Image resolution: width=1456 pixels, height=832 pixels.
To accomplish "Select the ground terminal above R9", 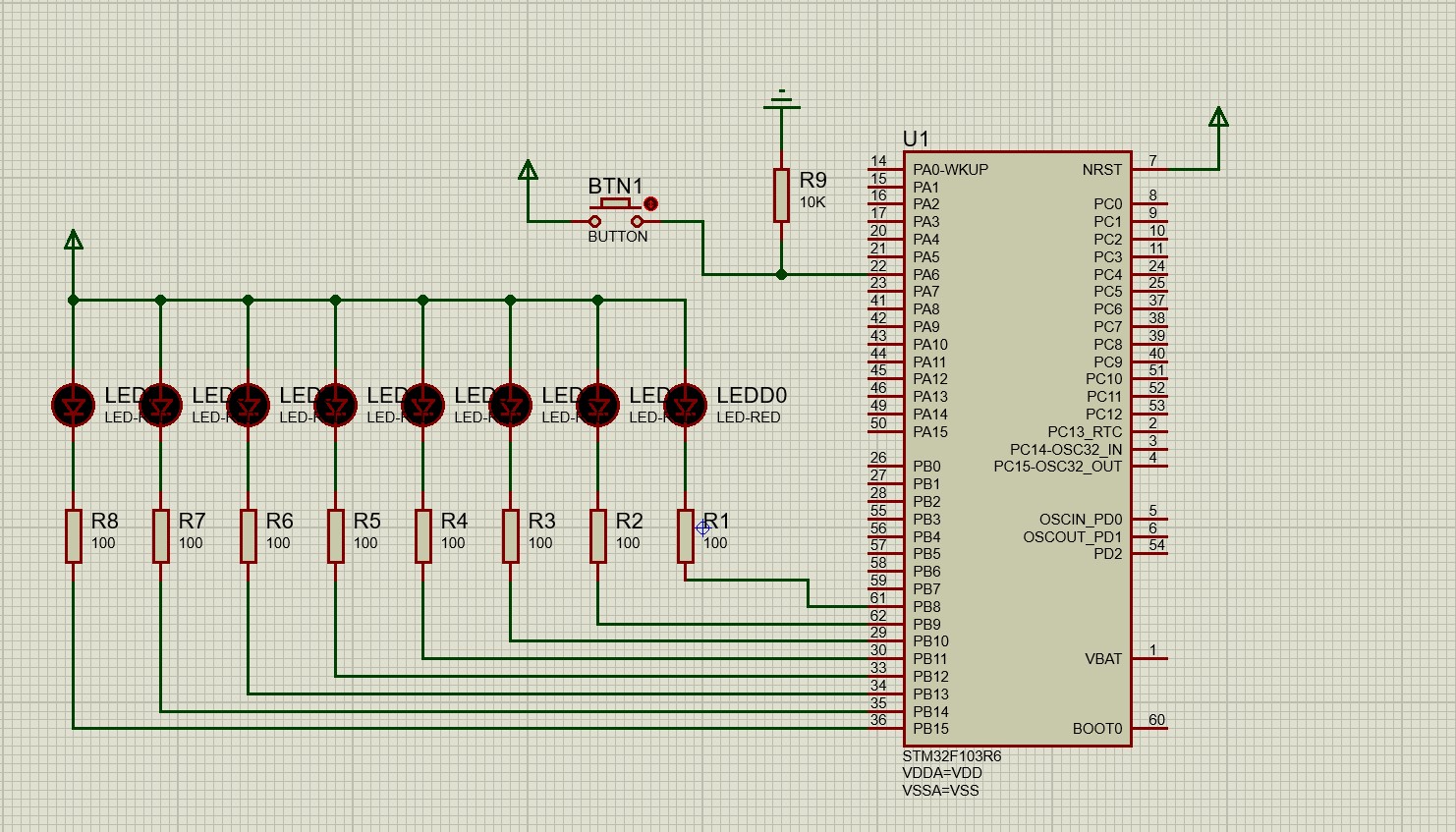I will 781,99.
